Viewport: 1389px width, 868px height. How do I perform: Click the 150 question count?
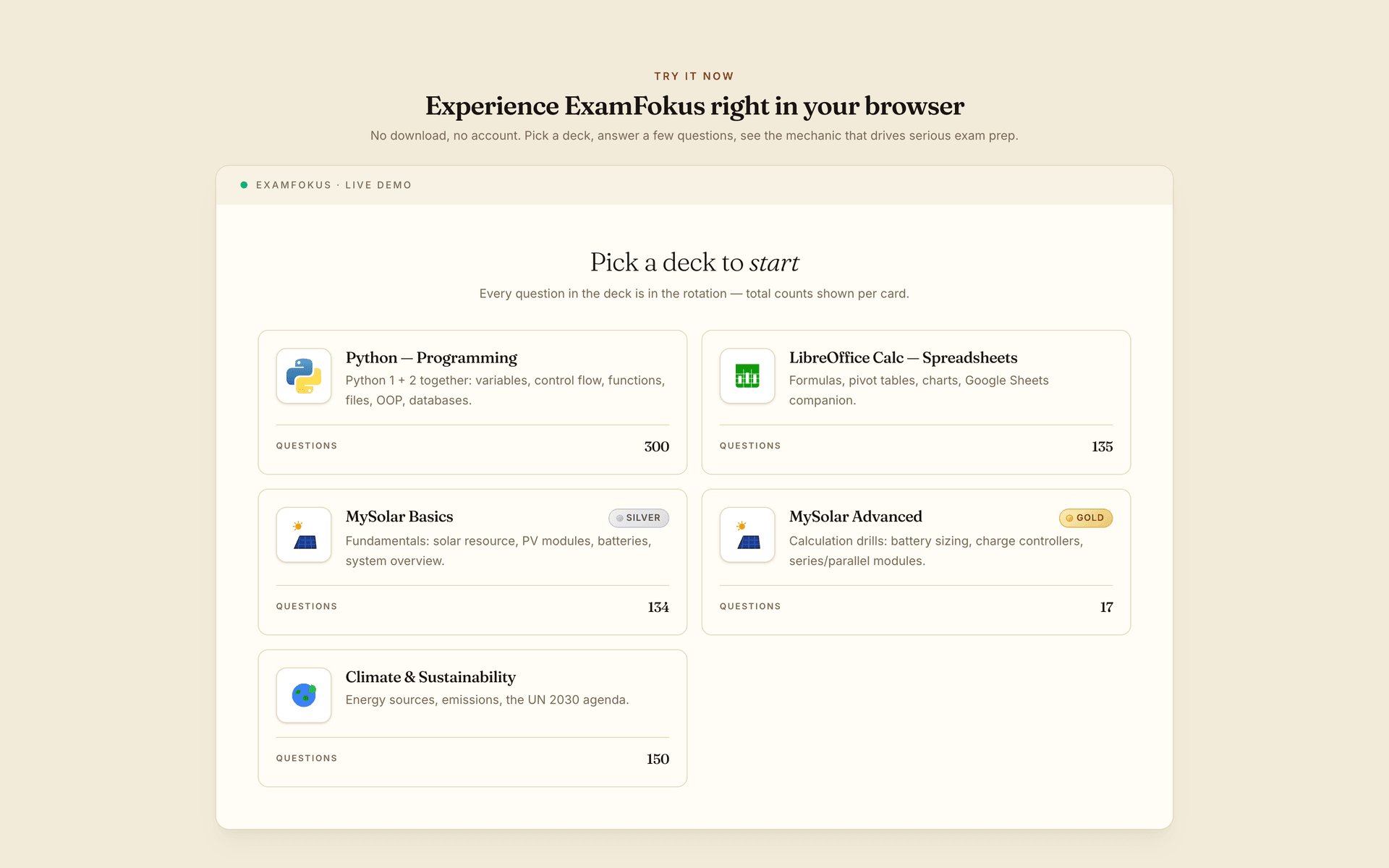click(658, 759)
